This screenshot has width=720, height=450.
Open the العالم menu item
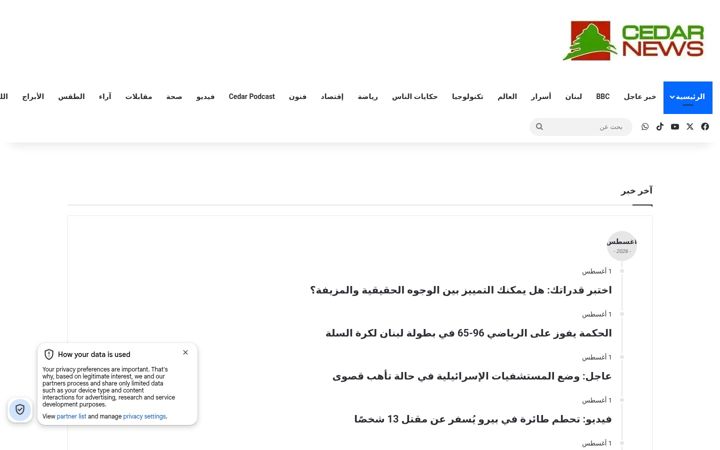point(507,96)
